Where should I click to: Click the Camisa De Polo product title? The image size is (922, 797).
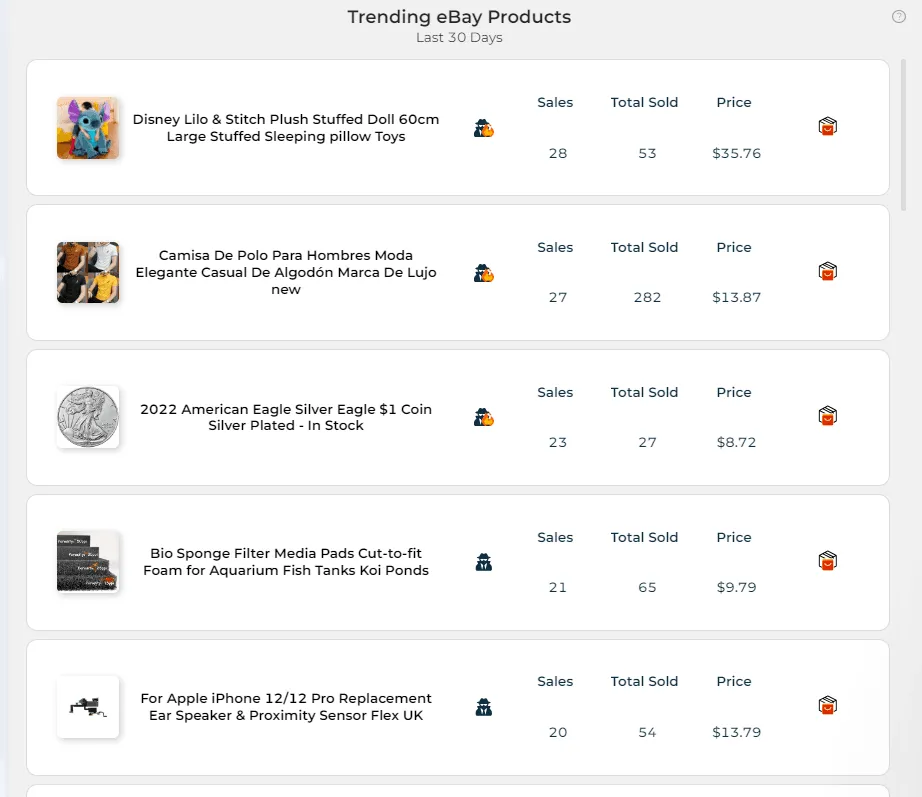pyautogui.click(x=287, y=272)
